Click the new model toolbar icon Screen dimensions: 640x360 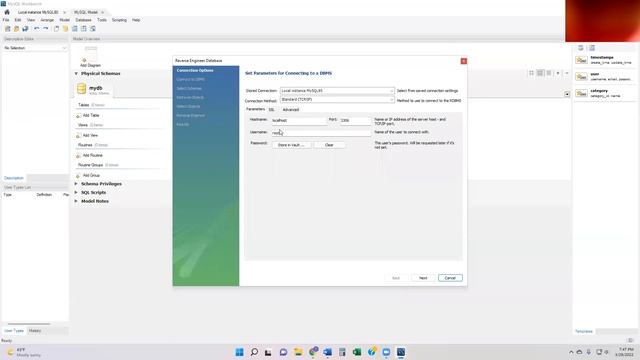pos(8,29)
